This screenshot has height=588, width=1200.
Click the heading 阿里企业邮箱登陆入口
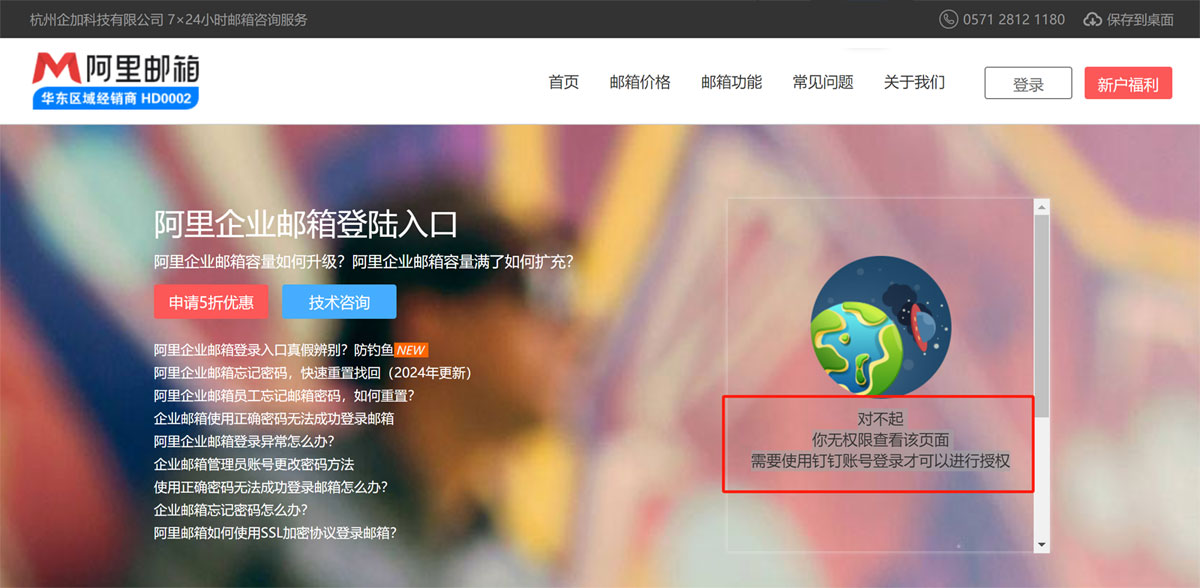(x=305, y=224)
